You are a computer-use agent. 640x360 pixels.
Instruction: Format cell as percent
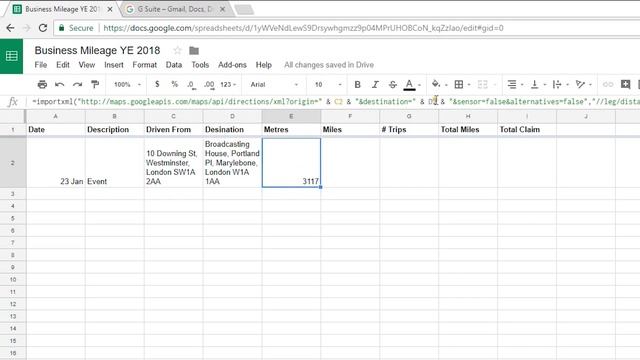point(175,84)
